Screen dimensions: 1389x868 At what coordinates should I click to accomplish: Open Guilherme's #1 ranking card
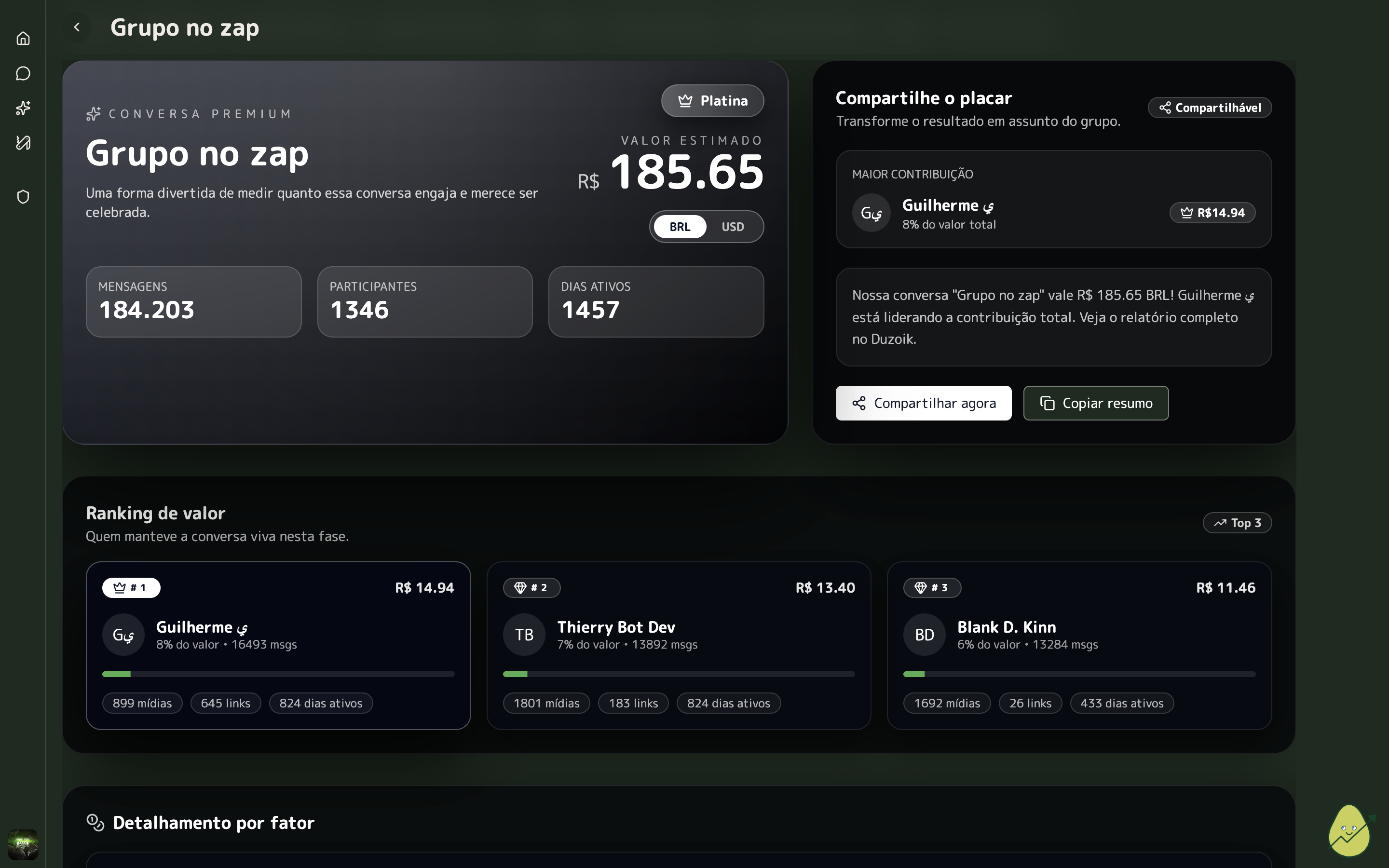click(278, 645)
